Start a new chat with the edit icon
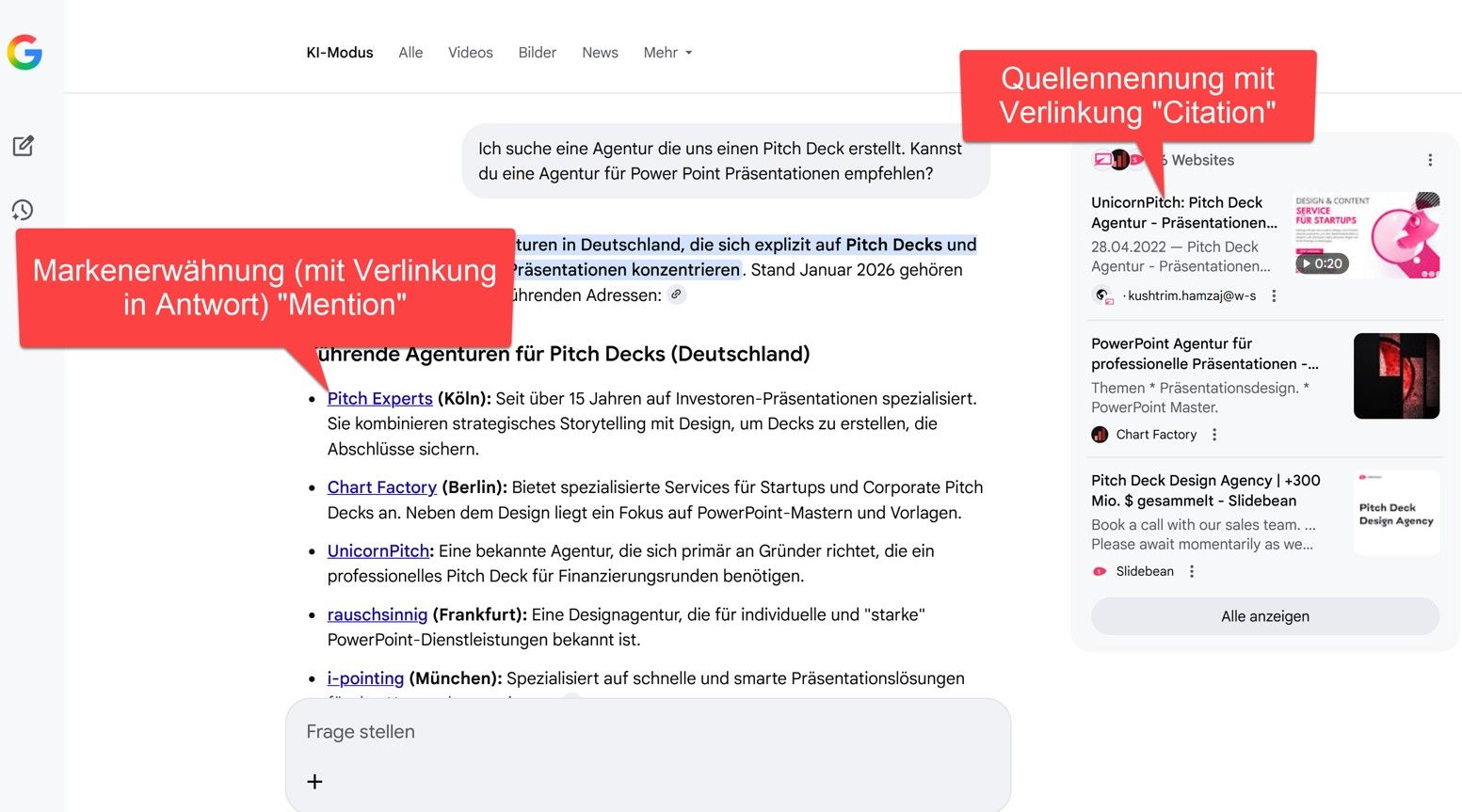This screenshot has height=812, width=1462. [24, 146]
